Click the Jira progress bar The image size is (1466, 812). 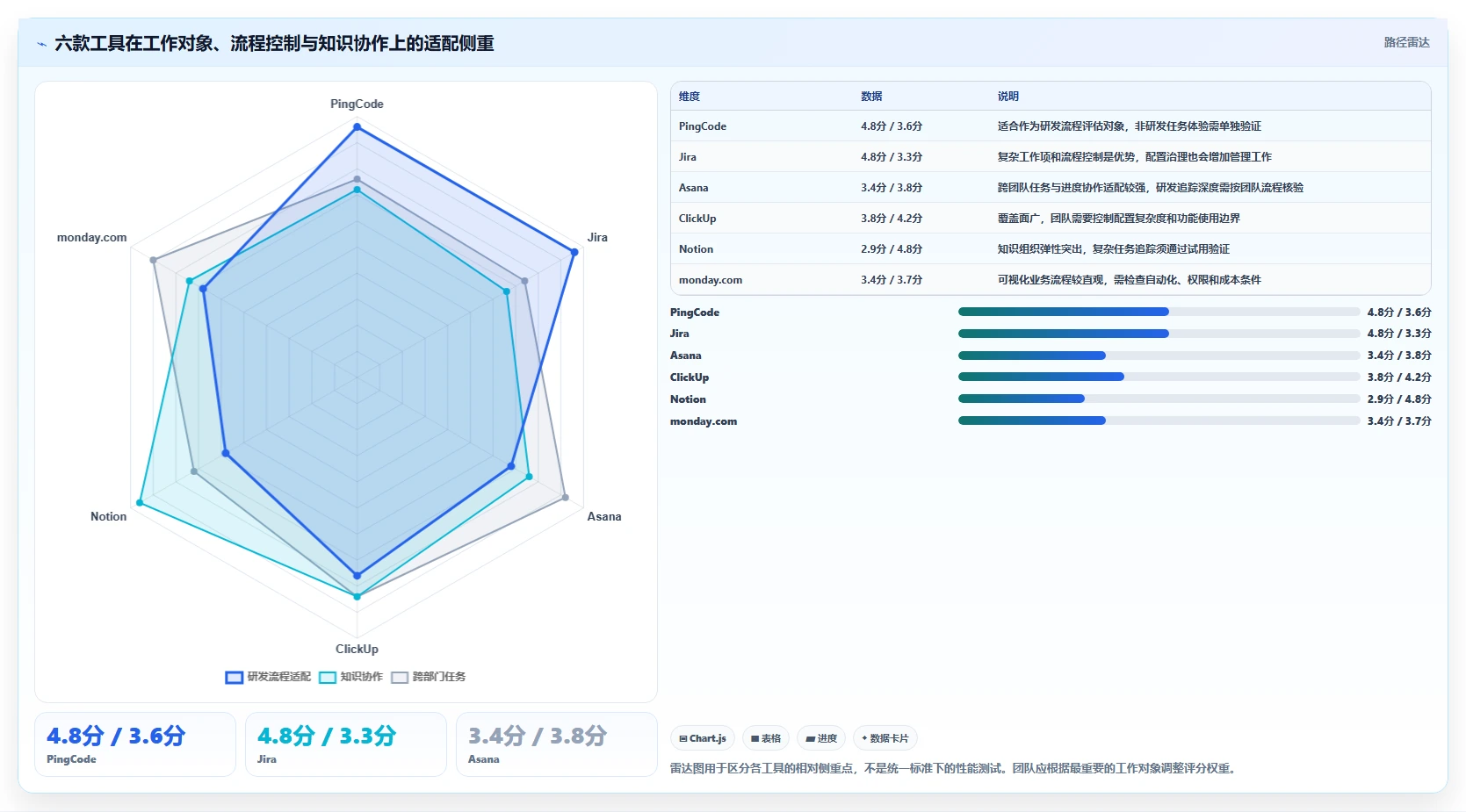(x=1159, y=334)
